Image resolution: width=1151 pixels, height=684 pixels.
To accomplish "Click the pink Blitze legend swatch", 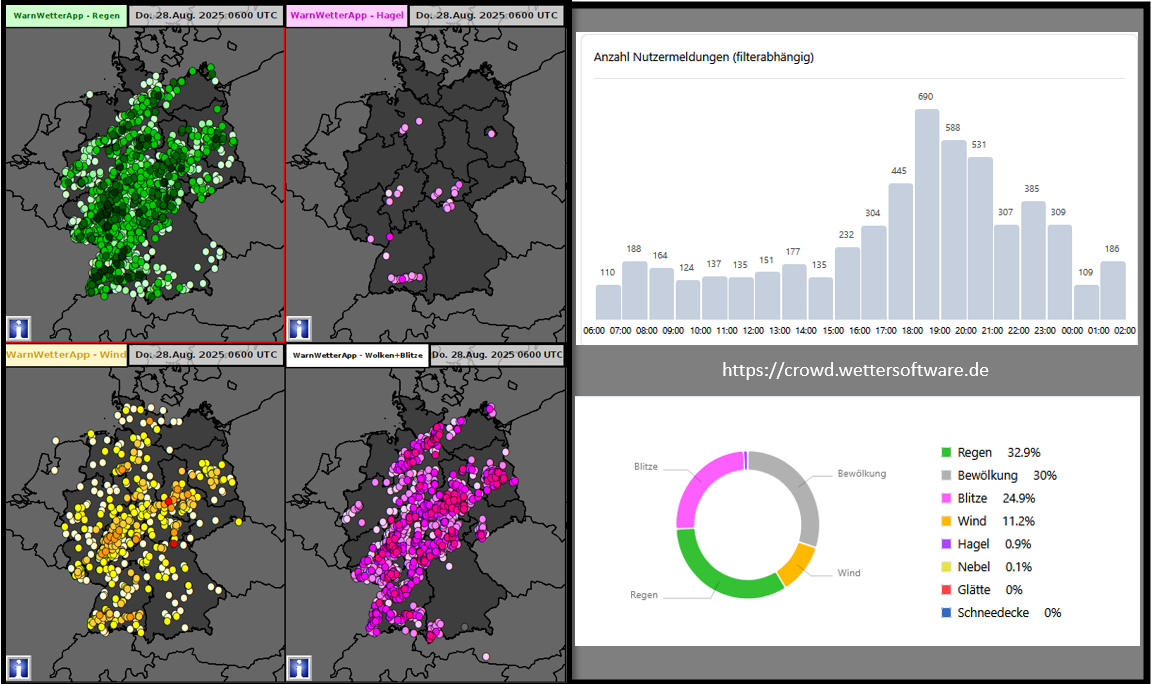I will pos(947,498).
